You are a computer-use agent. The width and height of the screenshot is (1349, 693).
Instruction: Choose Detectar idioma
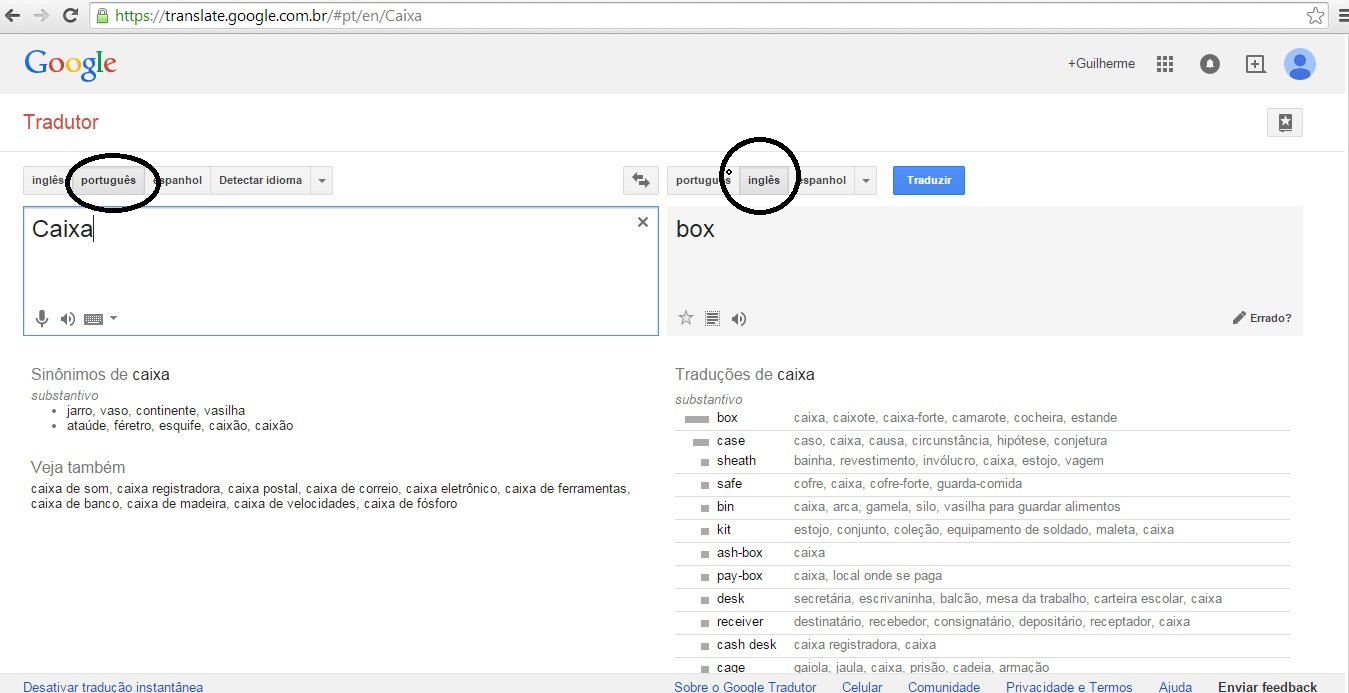tap(260, 180)
